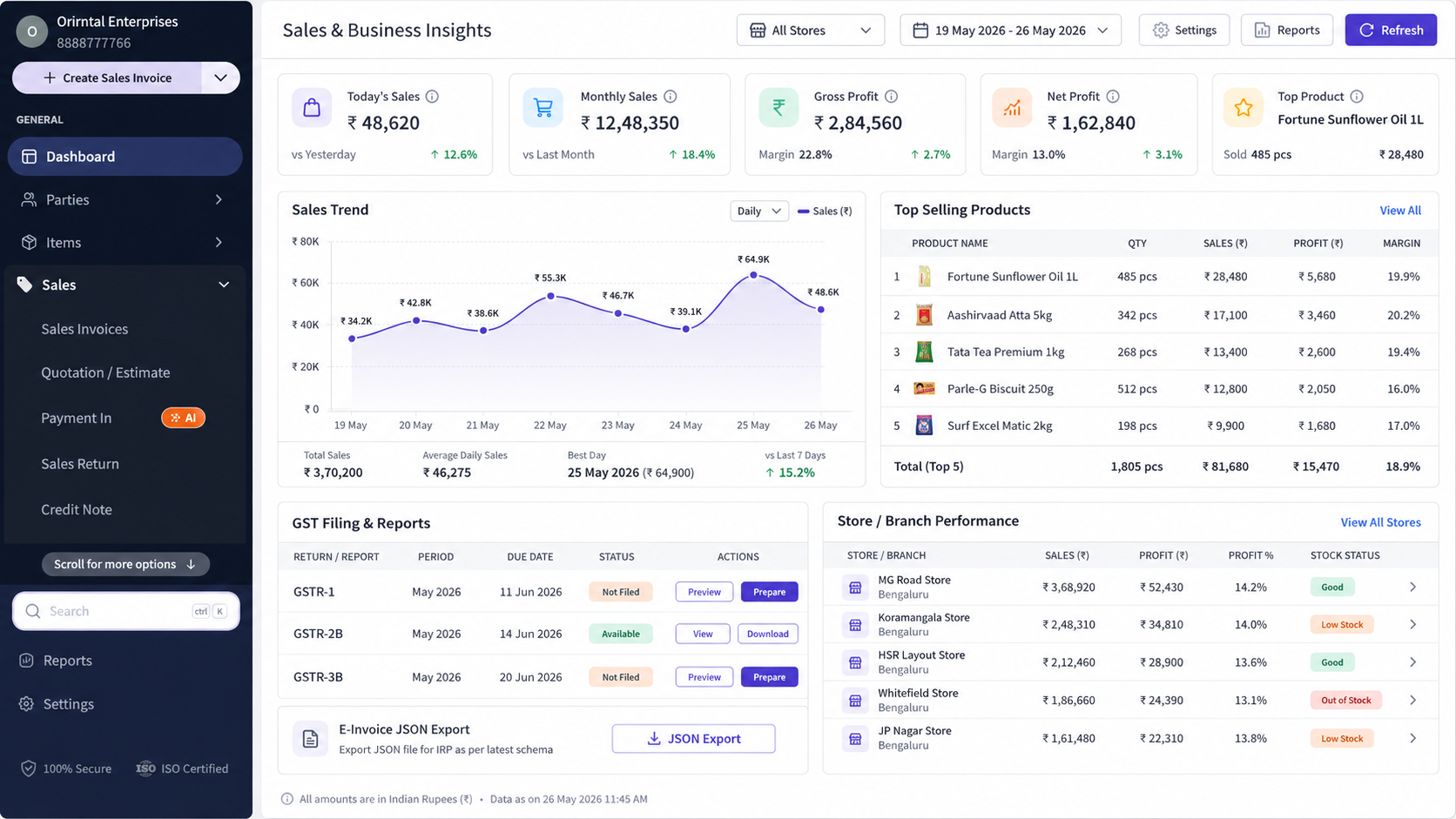Screen dimensions: 1456x819
Task: Click the Top Product star icon
Action: [1244, 108]
